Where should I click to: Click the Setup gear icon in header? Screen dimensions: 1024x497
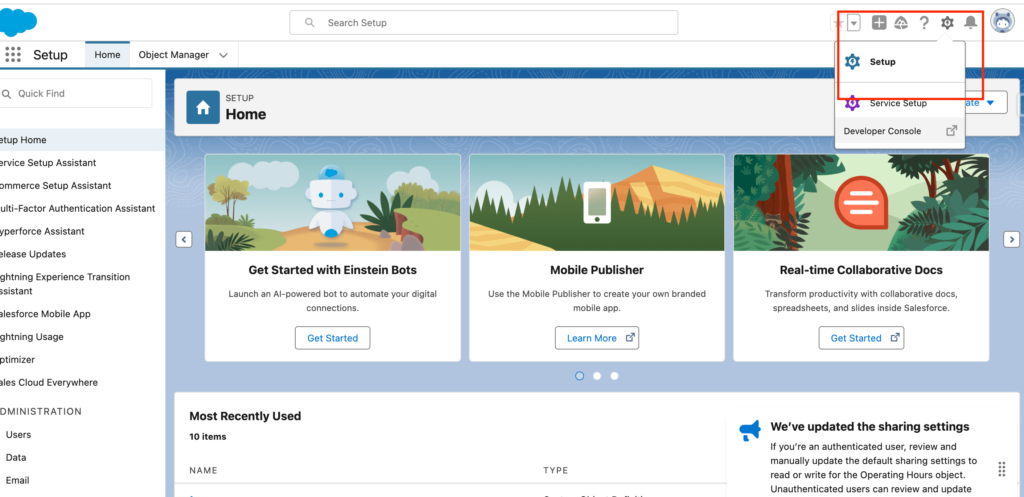click(x=947, y=23)
